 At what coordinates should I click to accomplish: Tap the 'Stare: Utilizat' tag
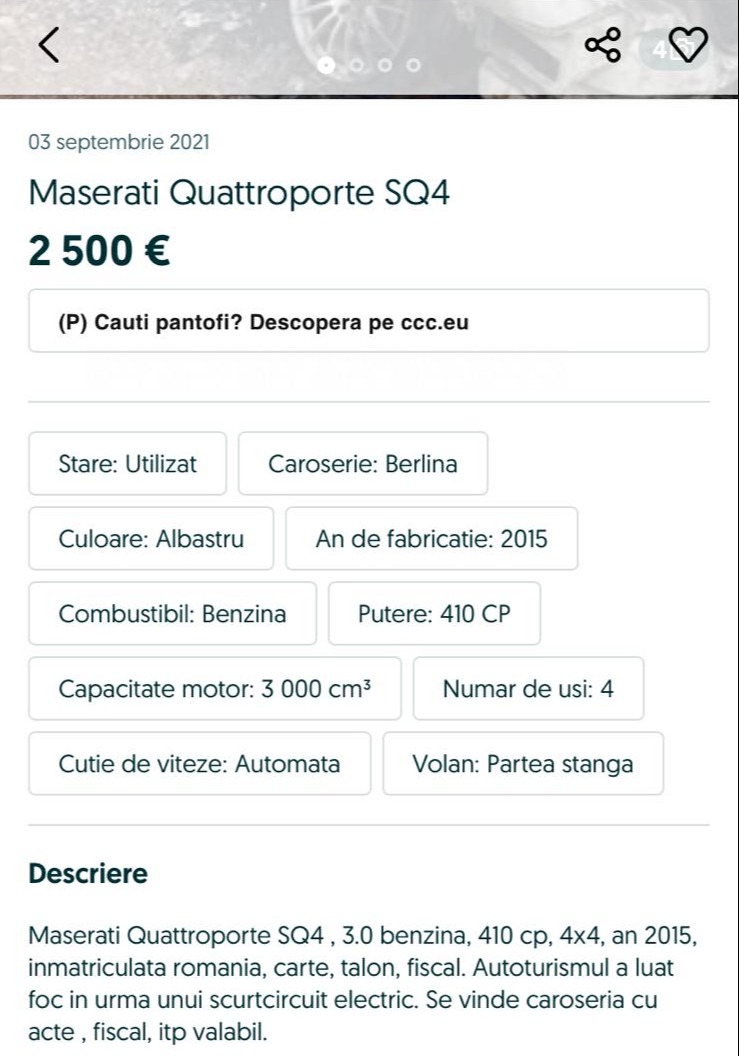click(127, 463)
